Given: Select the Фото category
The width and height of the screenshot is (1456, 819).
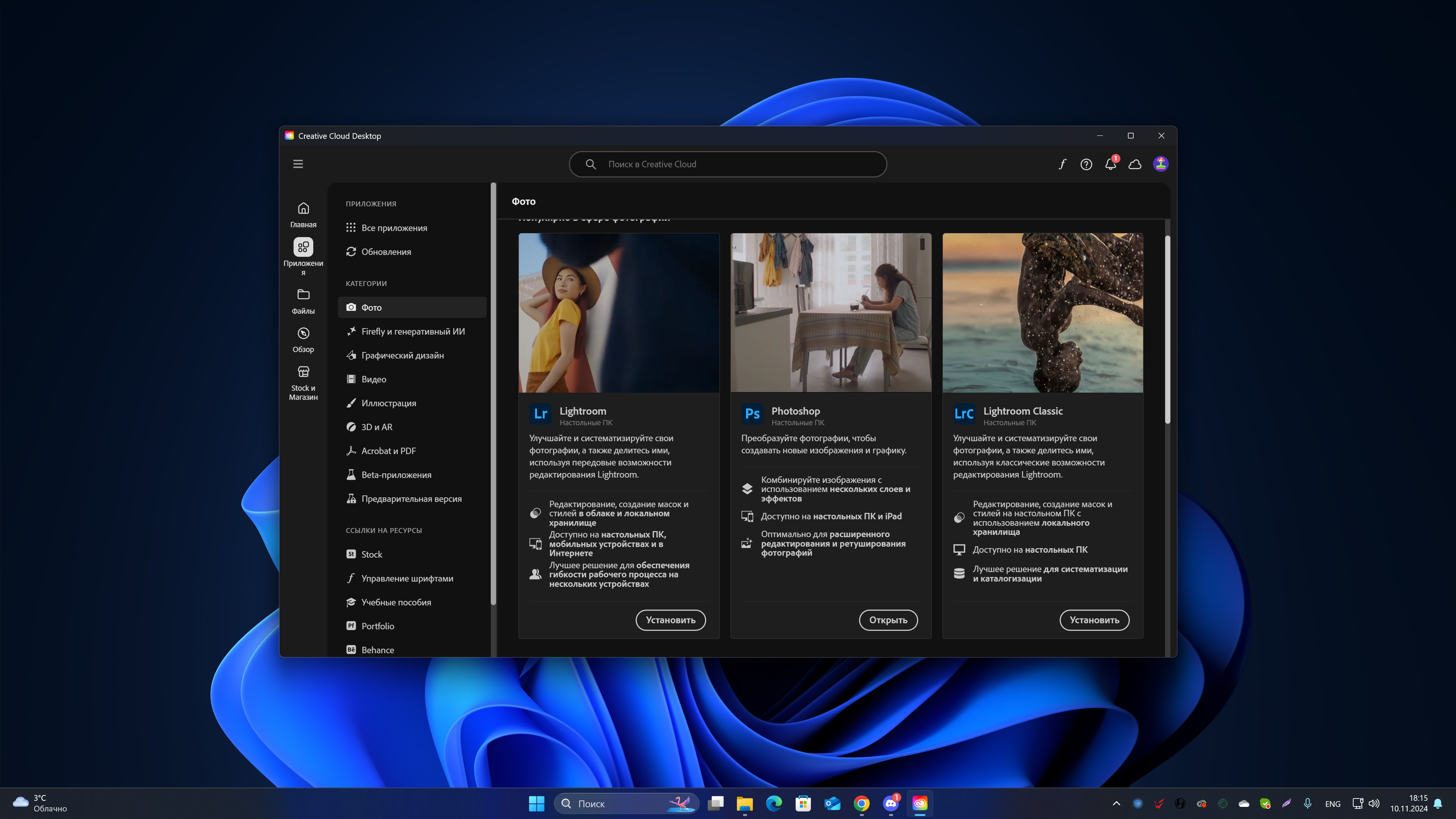Looking at the screenshot, I should click(412, 308).
